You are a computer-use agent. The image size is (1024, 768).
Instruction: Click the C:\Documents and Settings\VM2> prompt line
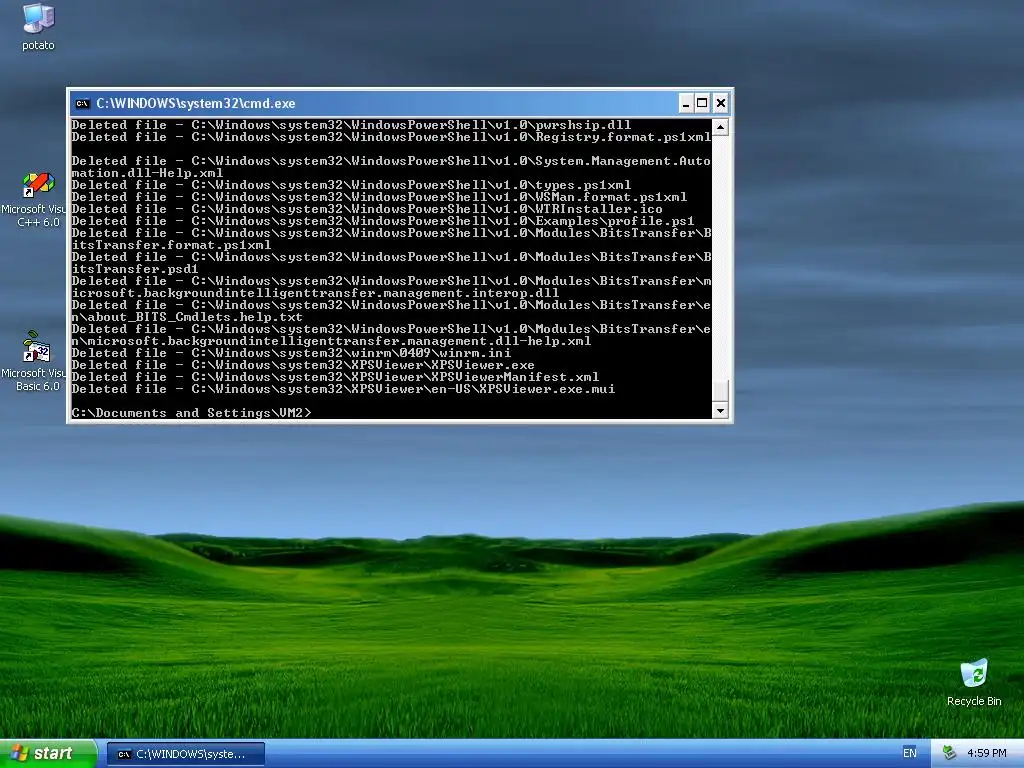(192, 413)
